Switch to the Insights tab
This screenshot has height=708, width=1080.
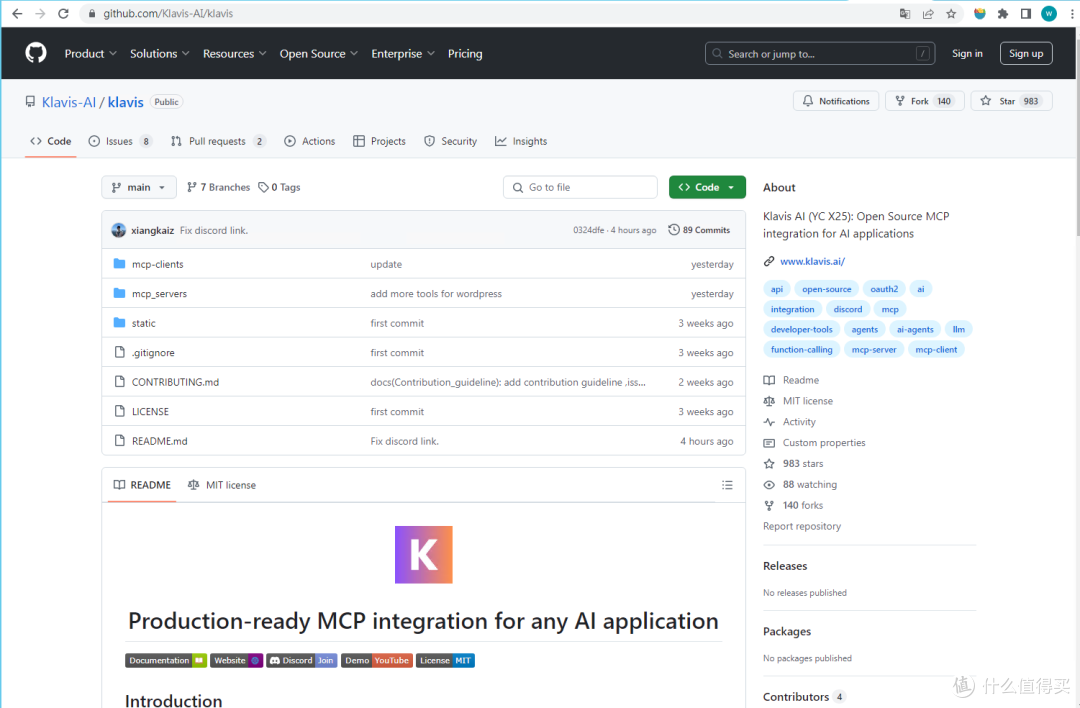521,141
